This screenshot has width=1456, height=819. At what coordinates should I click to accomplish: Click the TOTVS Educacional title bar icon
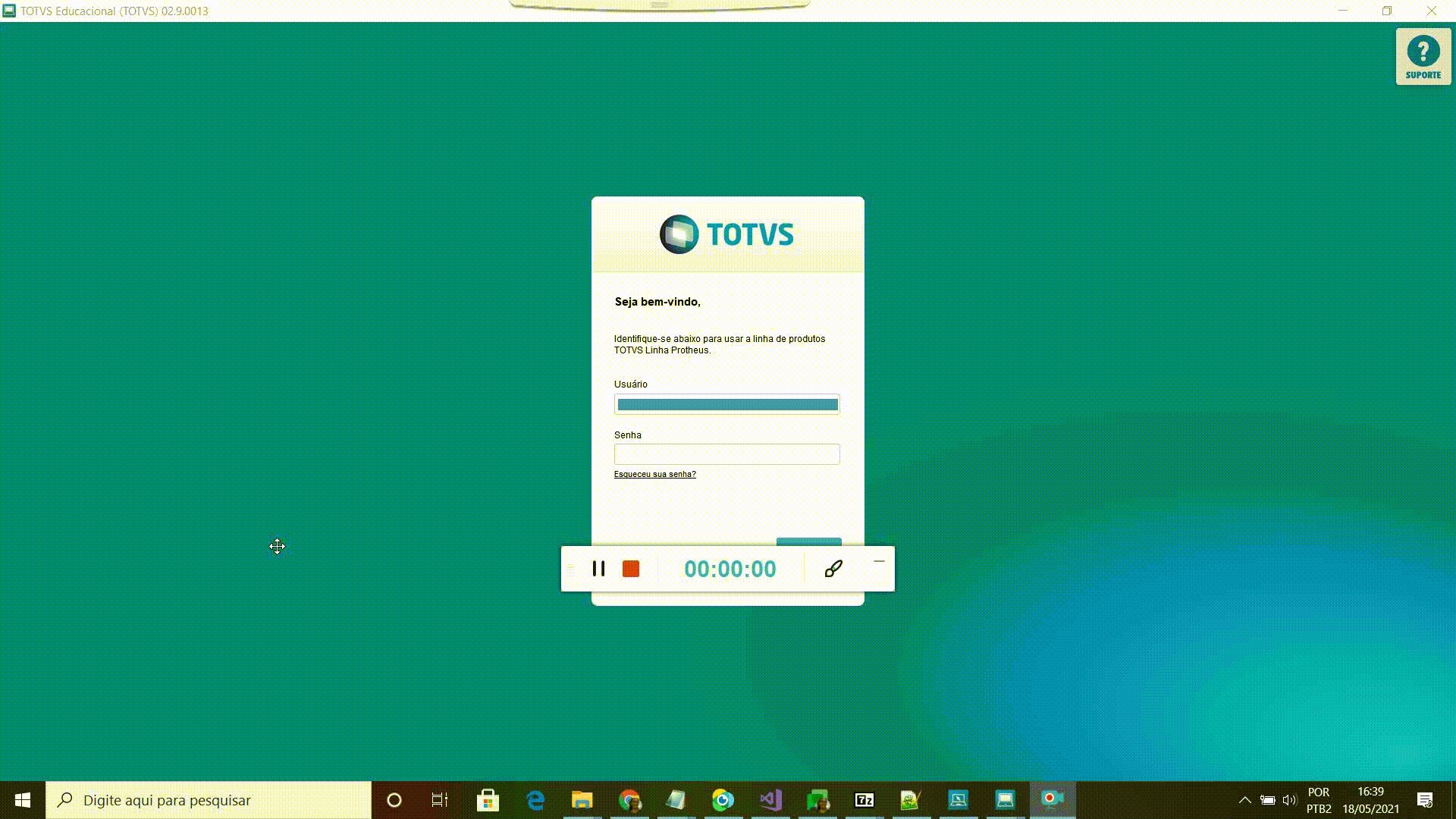[9, 11]
